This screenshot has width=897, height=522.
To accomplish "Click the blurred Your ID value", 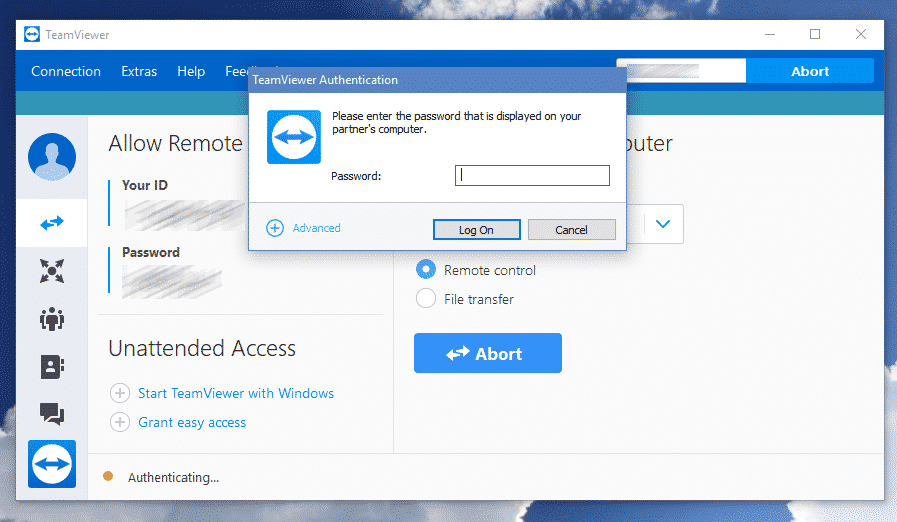I will pos(184,215).
